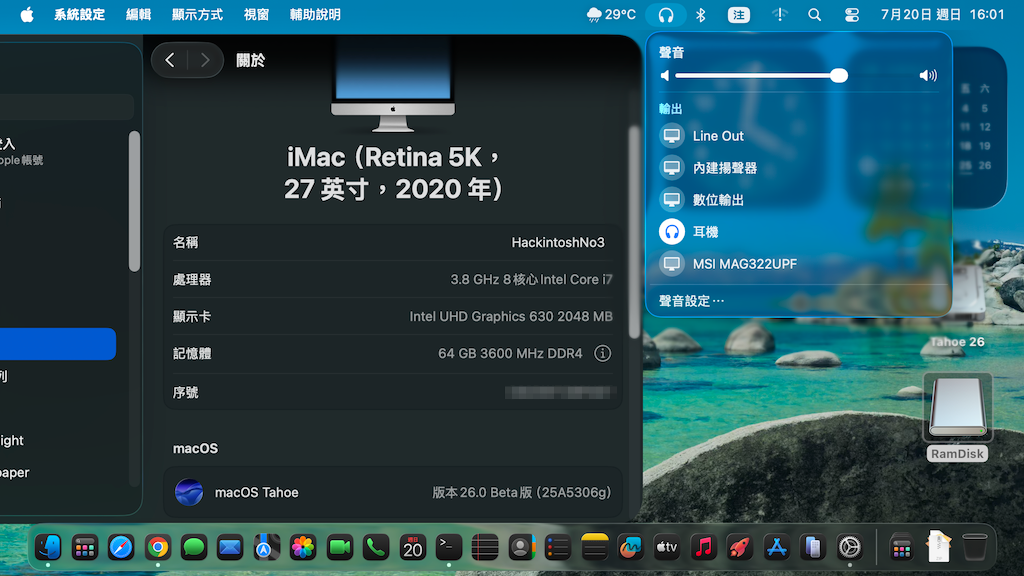Launch iPhone Mirroring from the Dock
1024x576 pixels.
coord(813,547)
